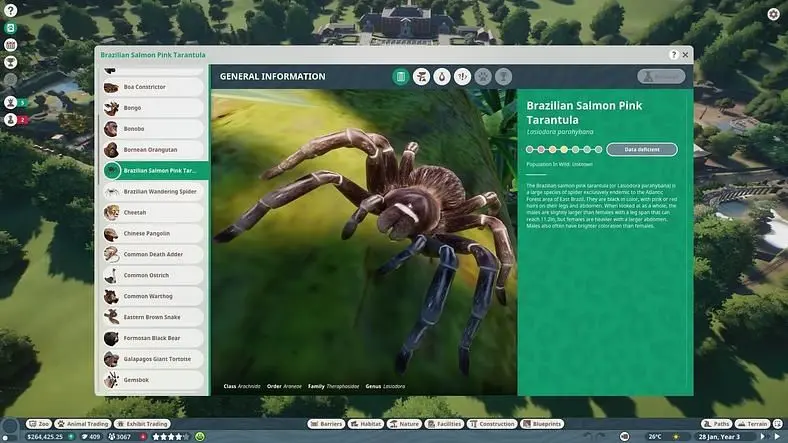The height and width of the screenshot is (443, 788).
Task: Click the first conservation status dot
Action: 529,149
